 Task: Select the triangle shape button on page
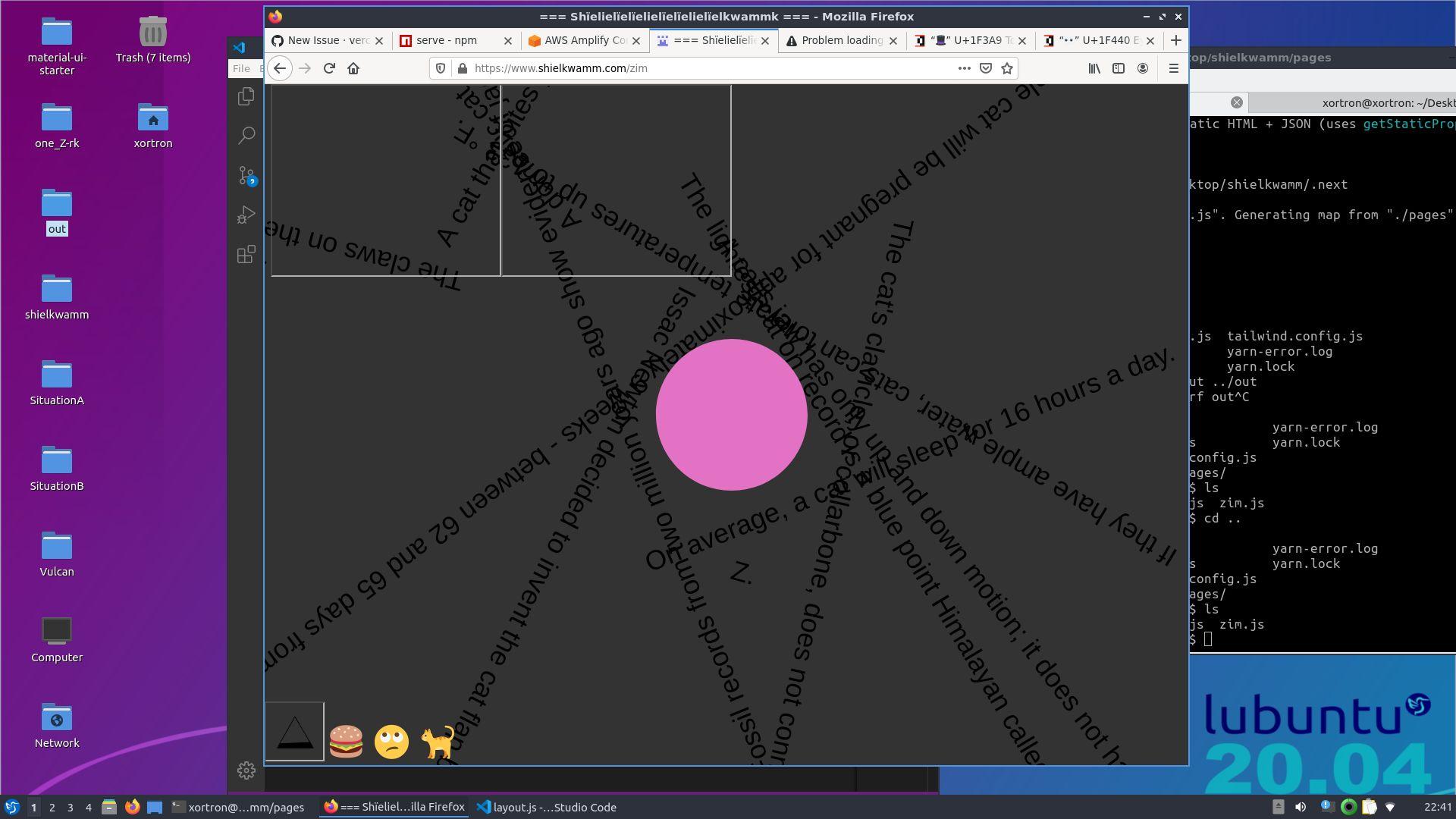click(294, 732)
